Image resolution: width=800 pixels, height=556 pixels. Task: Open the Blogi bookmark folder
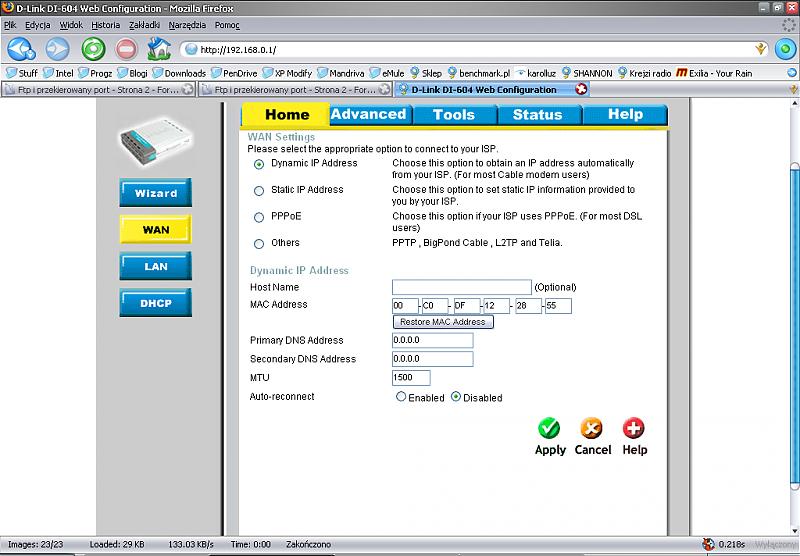tap(133, 73)
